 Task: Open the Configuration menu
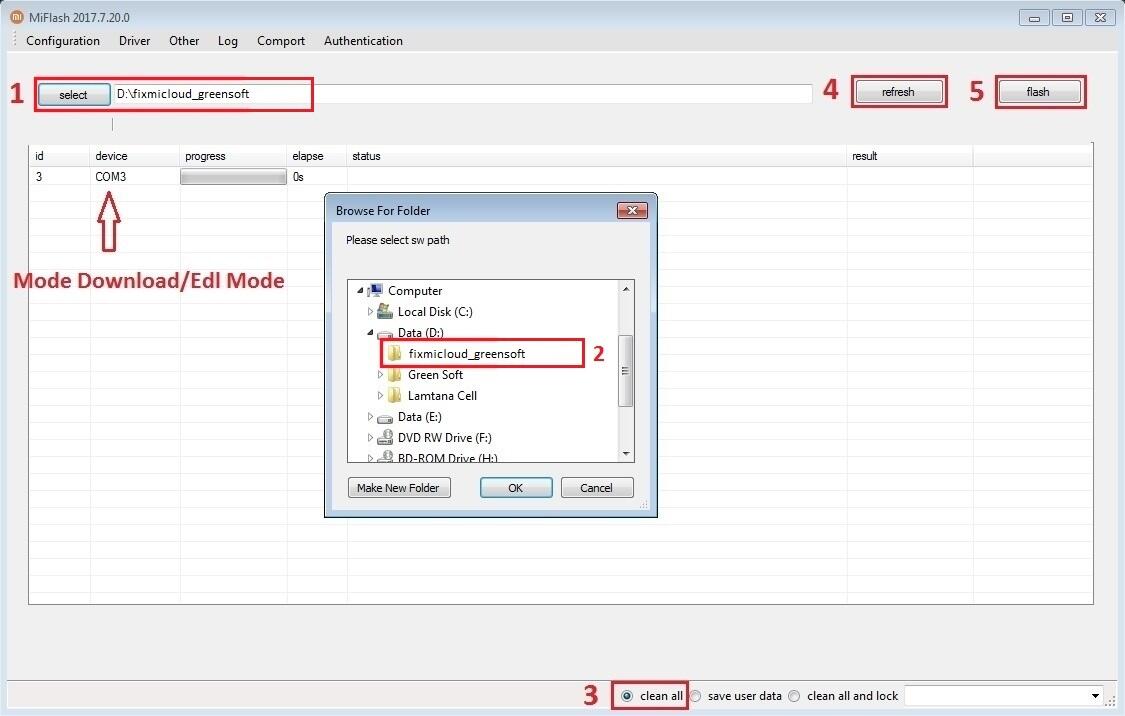63,41
